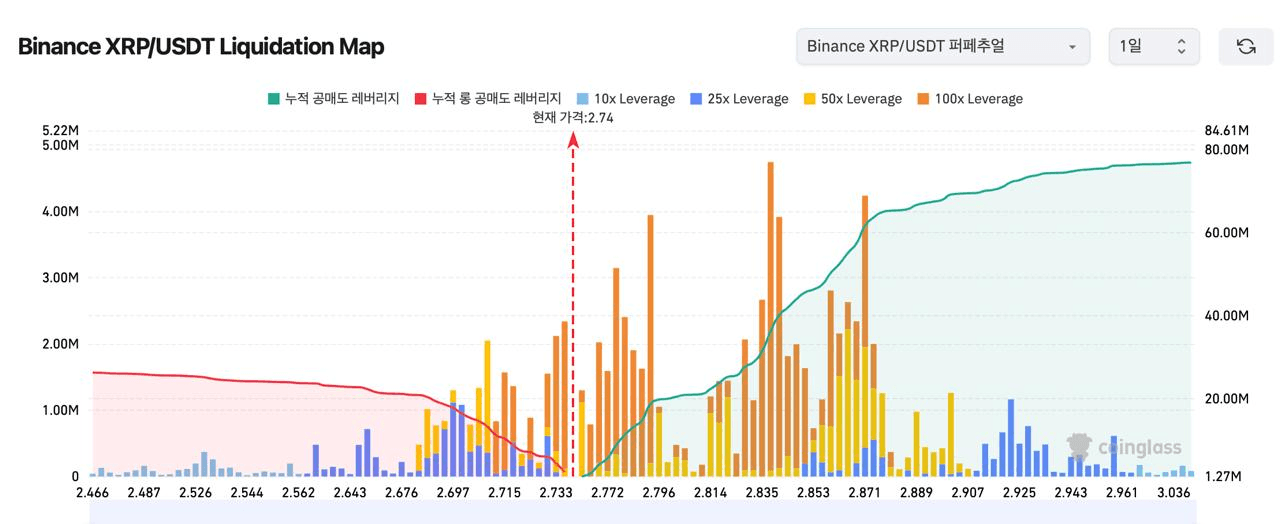Toggle the 누적 롱 공매도 레버리지 legend series
1280x524 pixels.
pos(487,98)
